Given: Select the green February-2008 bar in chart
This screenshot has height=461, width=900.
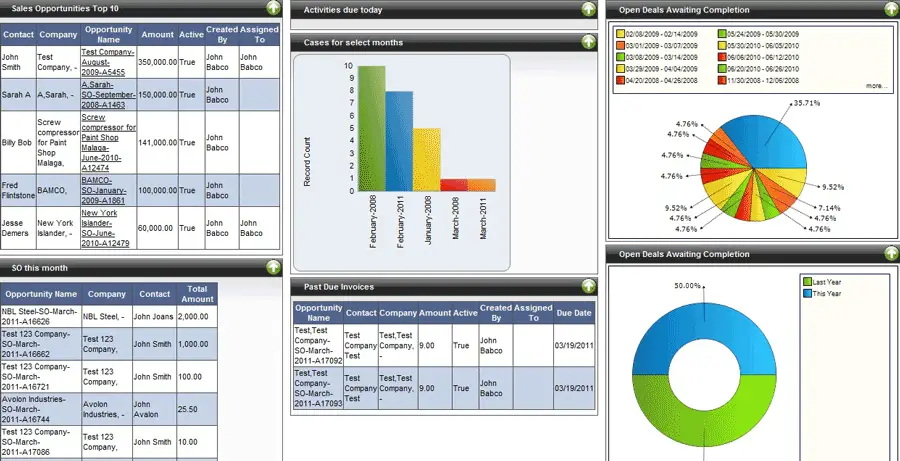Looking at the screenshot, I should (x=372, y=128).
